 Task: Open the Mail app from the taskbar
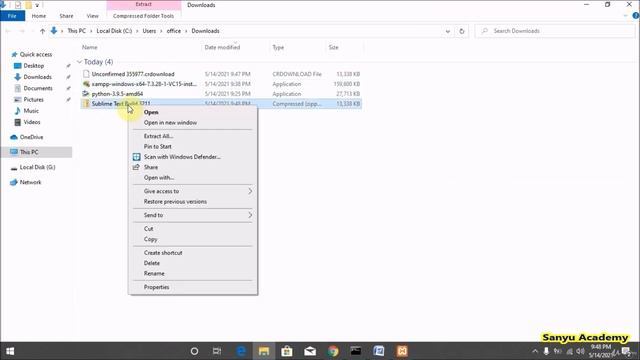click(310, 351)
